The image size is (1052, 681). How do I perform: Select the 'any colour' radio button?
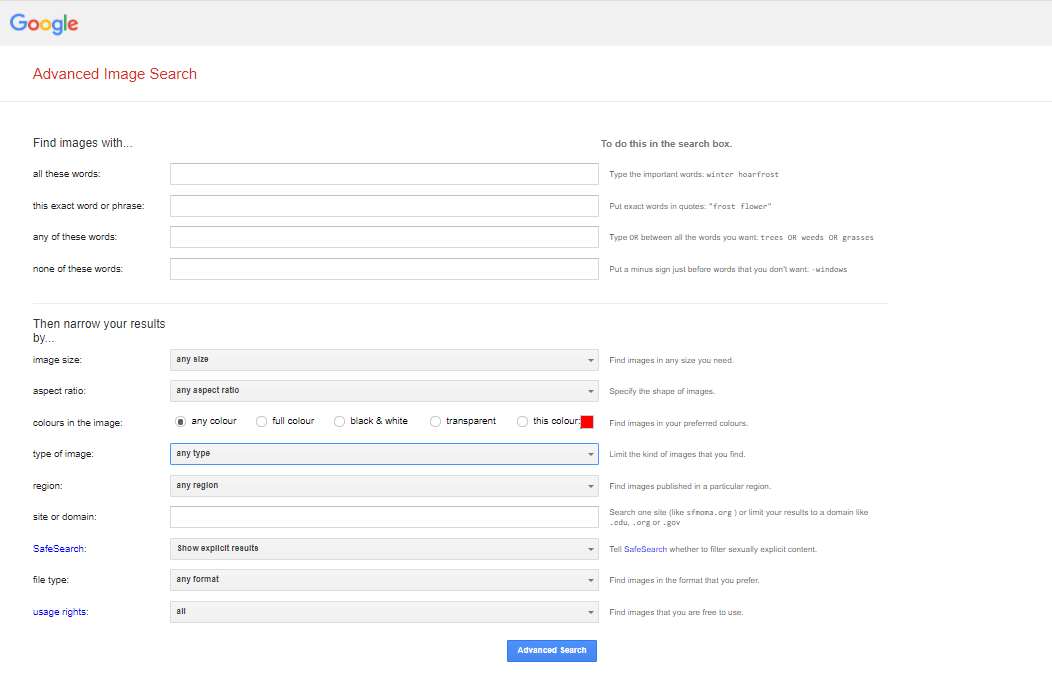[180, 422]
